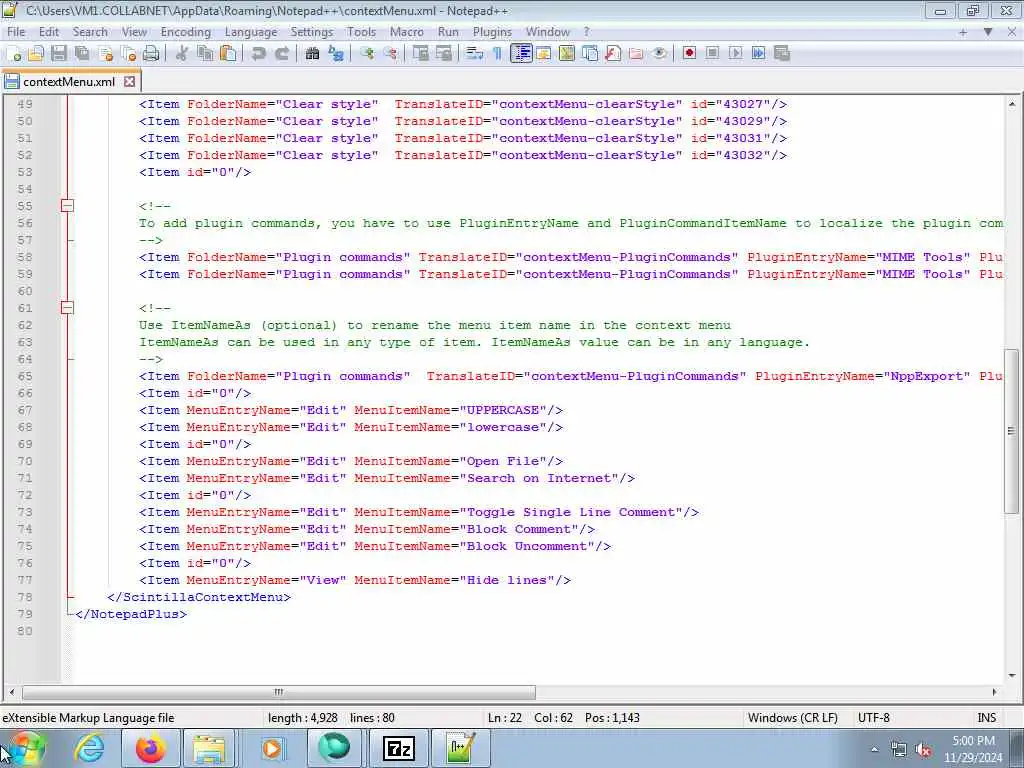Save the file using the Save icon
This screenshot has width=1024, height=768.
point(59,54)
